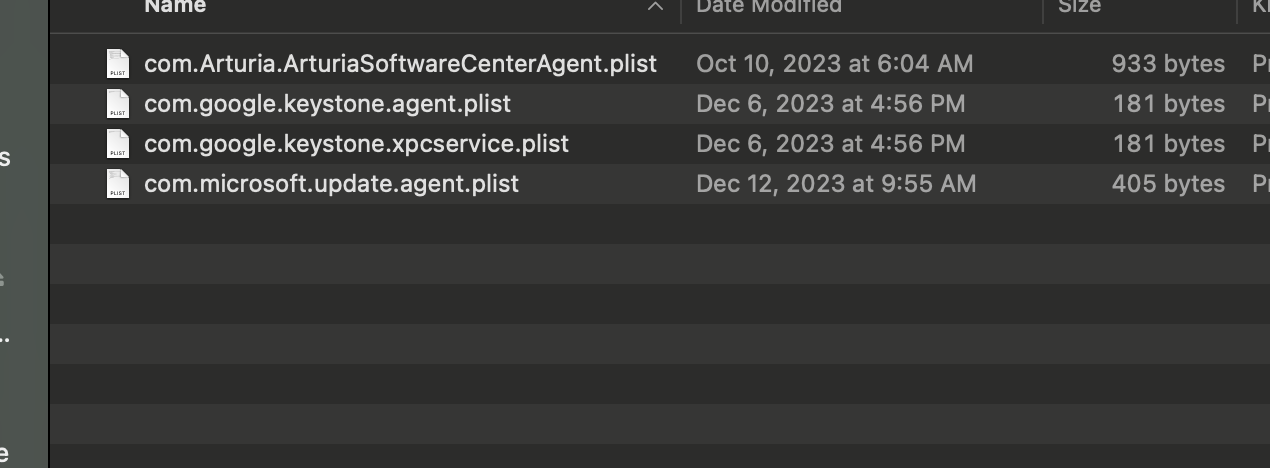Click the 181 bytes size of keystone.xpcservice.plist
The width and height of the screenshot is (1270, 468).
point(1168,144)
